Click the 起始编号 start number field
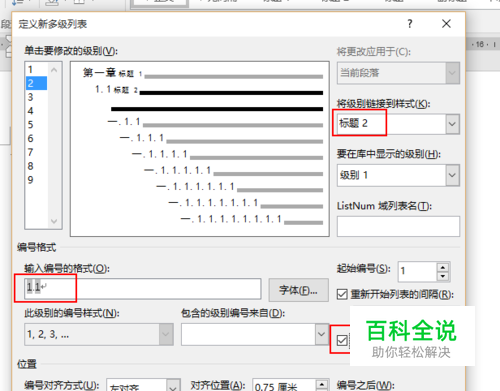 (x=417, y=271)
